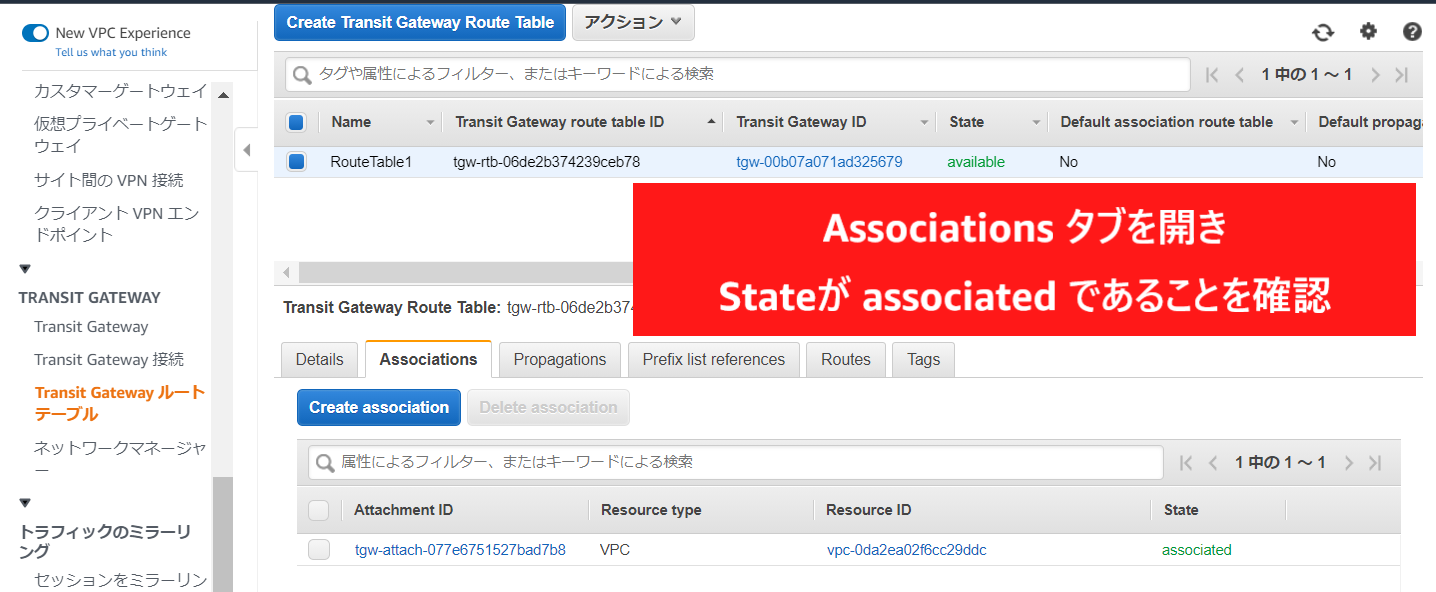Jump to last page in route tables pager
The image size is (1436, 592).
[1402, 75]
